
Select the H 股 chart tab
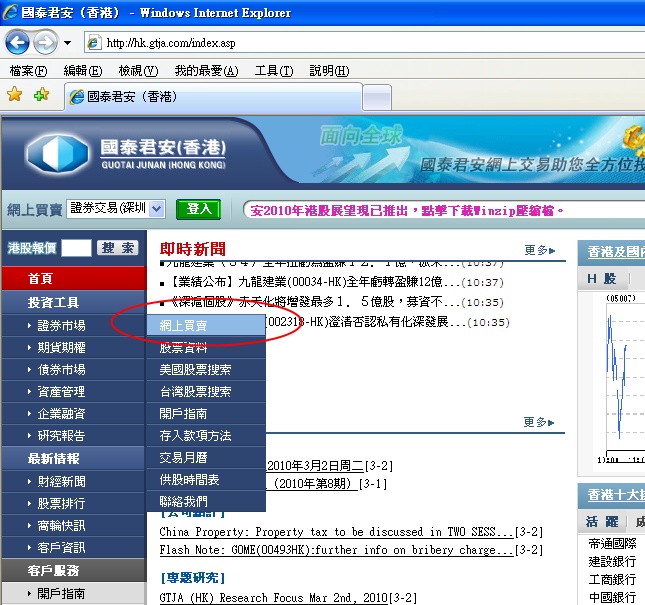601,279
